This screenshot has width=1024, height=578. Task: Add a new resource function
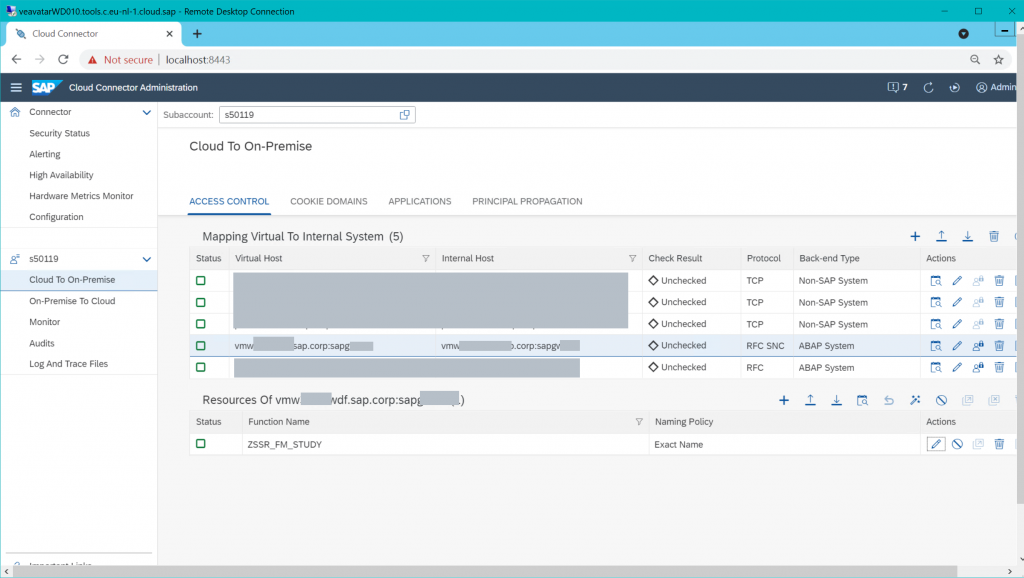pos(784,400)
